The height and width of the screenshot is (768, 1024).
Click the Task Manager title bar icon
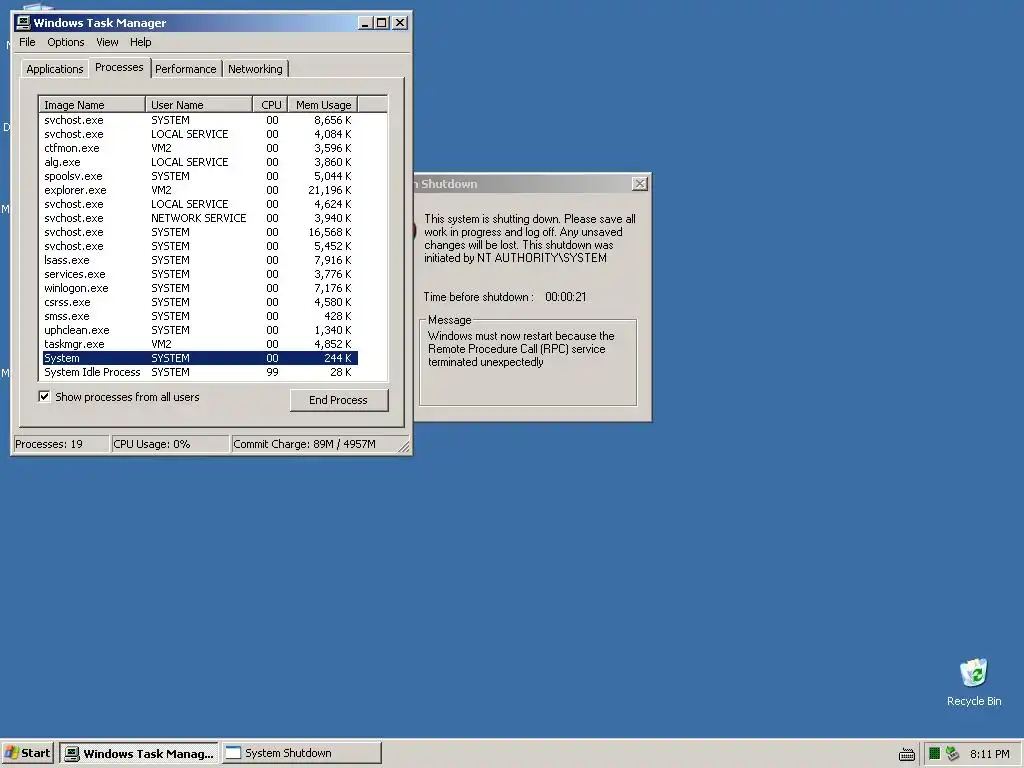pos(23,23)
